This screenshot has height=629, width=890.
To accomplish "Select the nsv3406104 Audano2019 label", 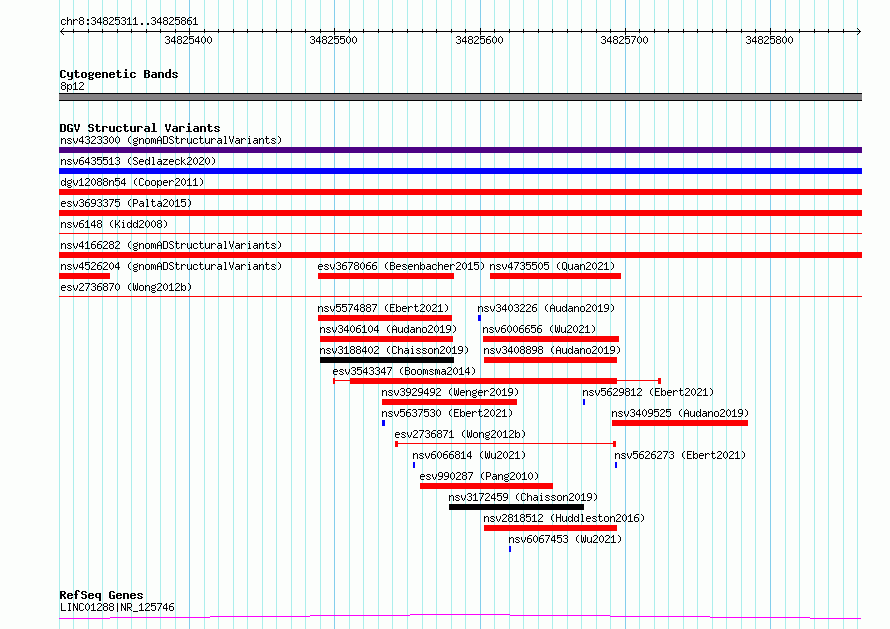I will pos(388,329).
